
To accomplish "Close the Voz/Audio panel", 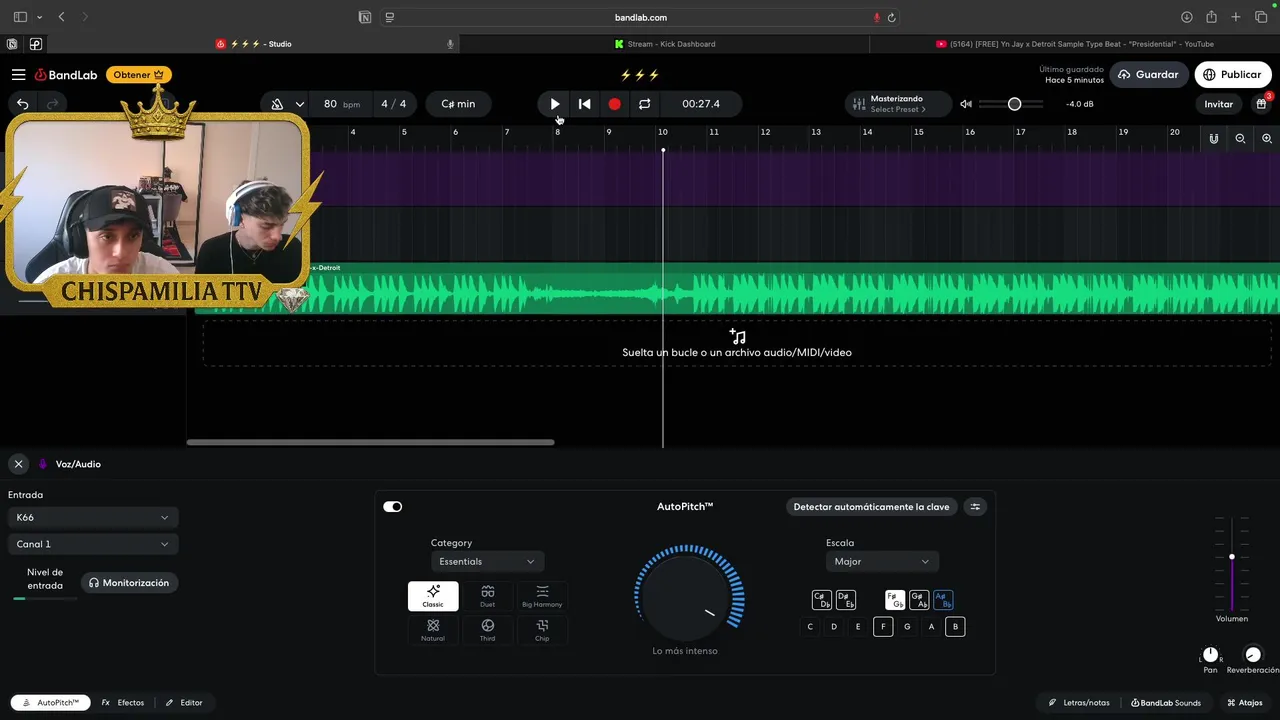I will (18, 464).
